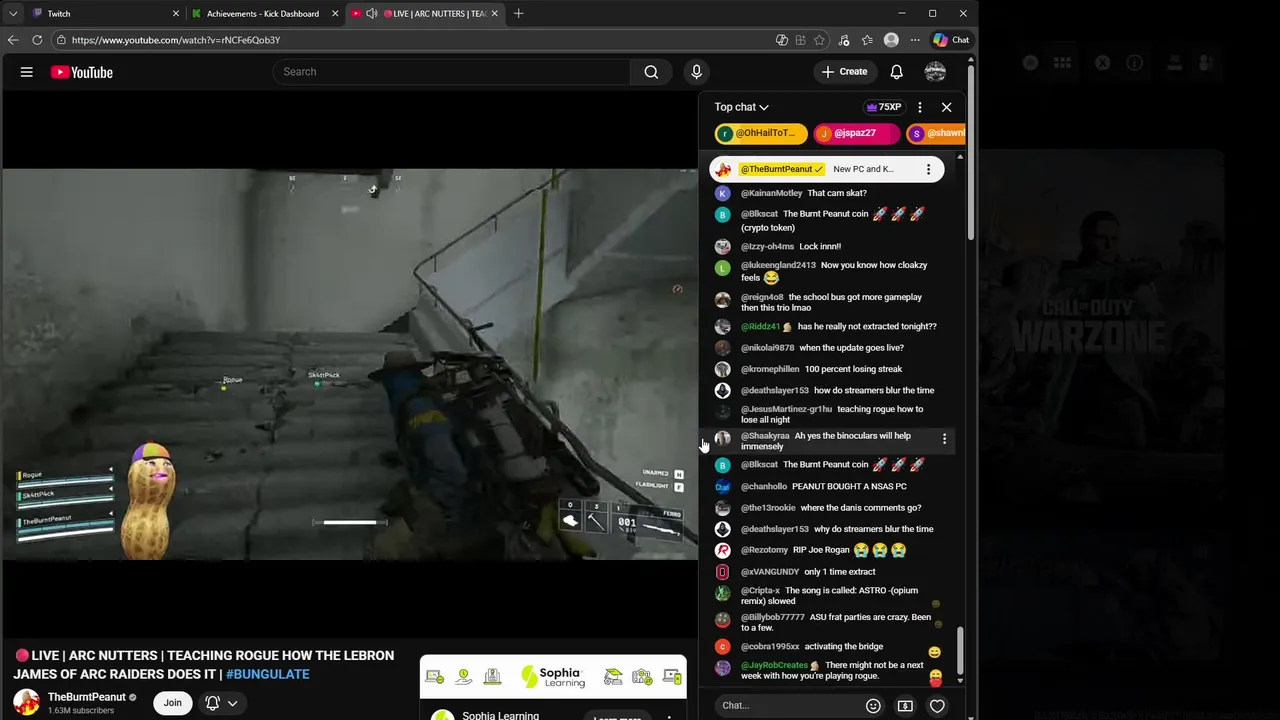Open the #BUNGULATE hashtag link
This screenshot has height=720, width=1280.
click(267, 674)
